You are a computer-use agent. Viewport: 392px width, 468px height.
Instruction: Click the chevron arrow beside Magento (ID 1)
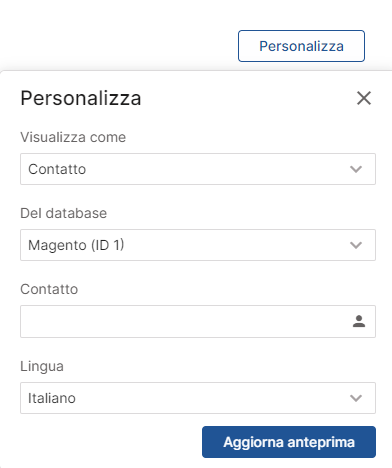point(356,245)
